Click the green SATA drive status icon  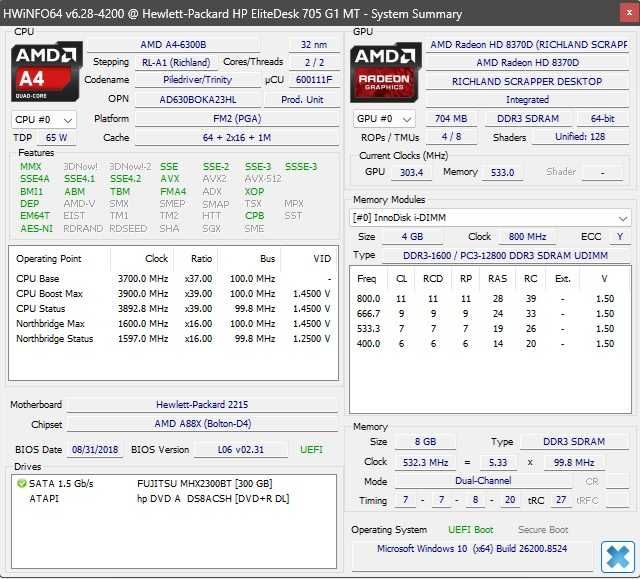(x=21, y=484)
